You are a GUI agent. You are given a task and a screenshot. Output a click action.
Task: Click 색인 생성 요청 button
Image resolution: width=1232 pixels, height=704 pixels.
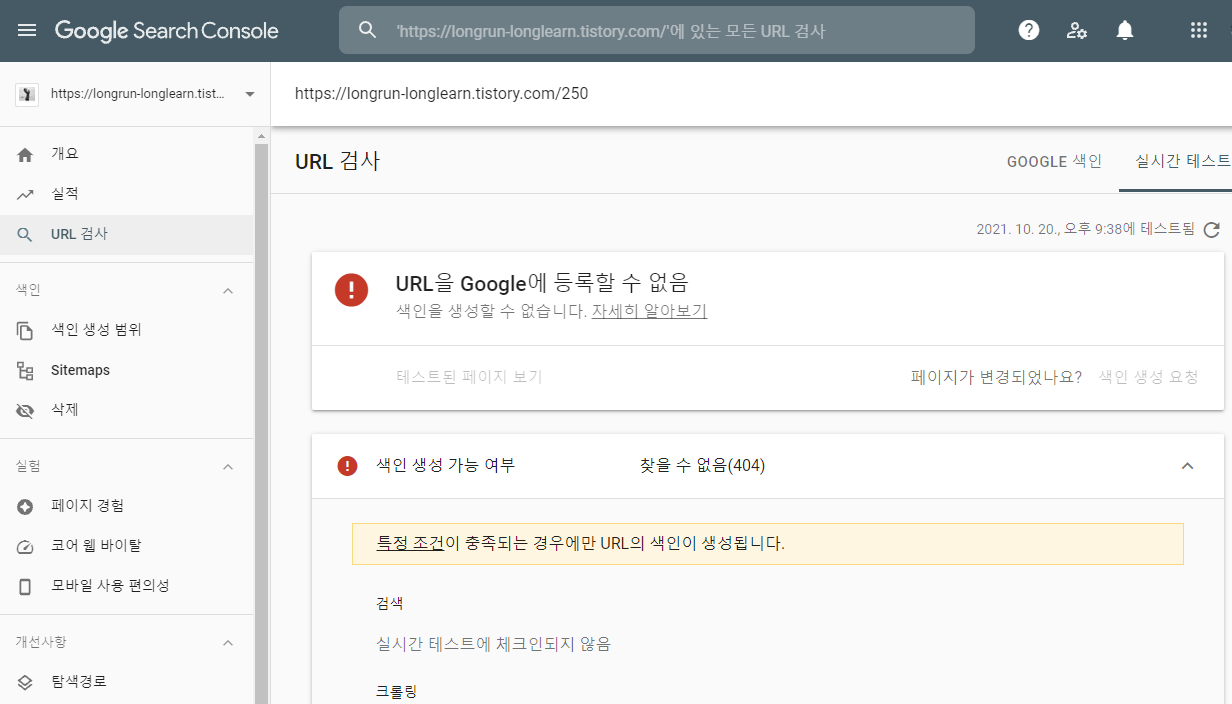coord(1148,377)
